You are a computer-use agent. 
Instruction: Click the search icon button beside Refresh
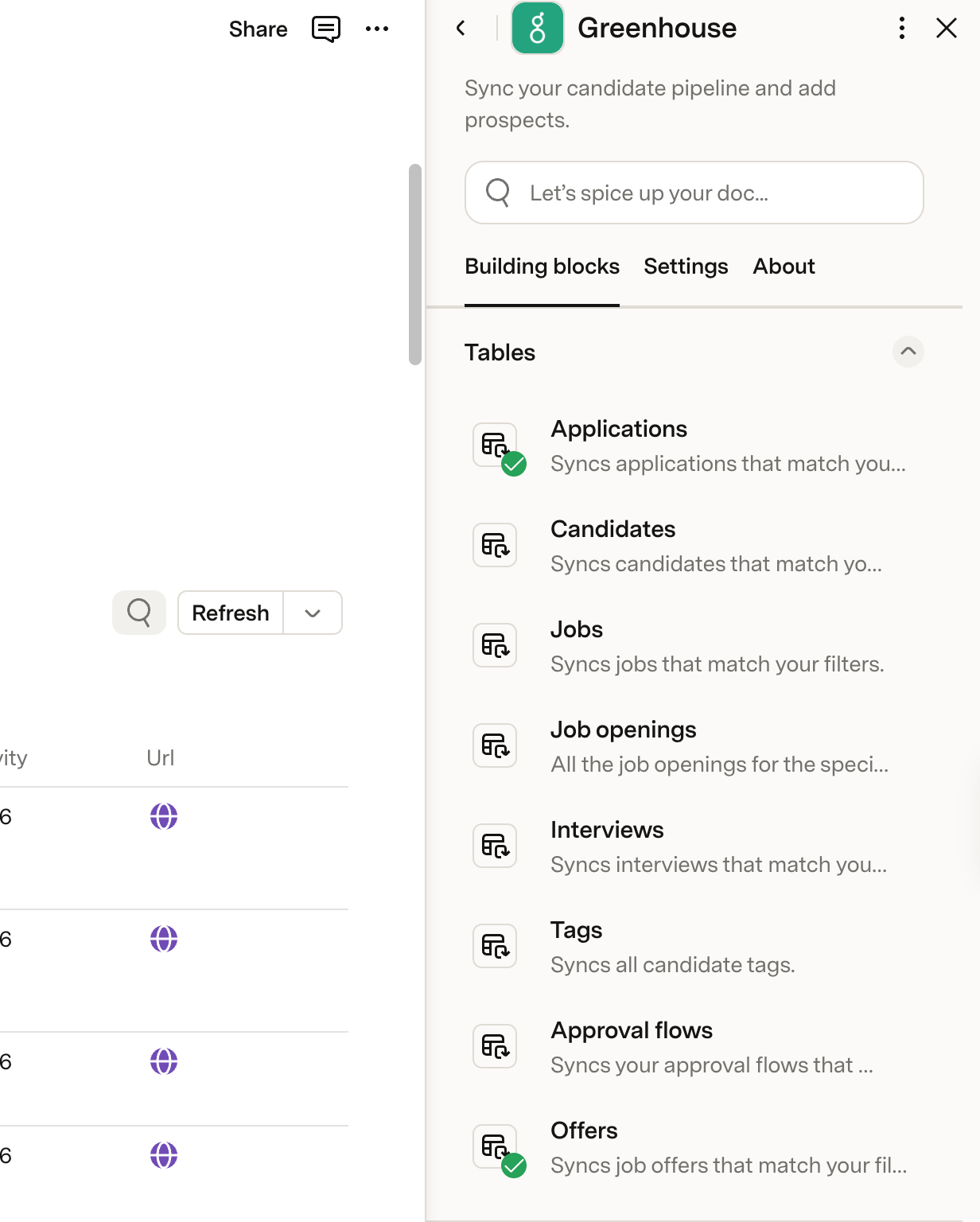click(139, 613)
